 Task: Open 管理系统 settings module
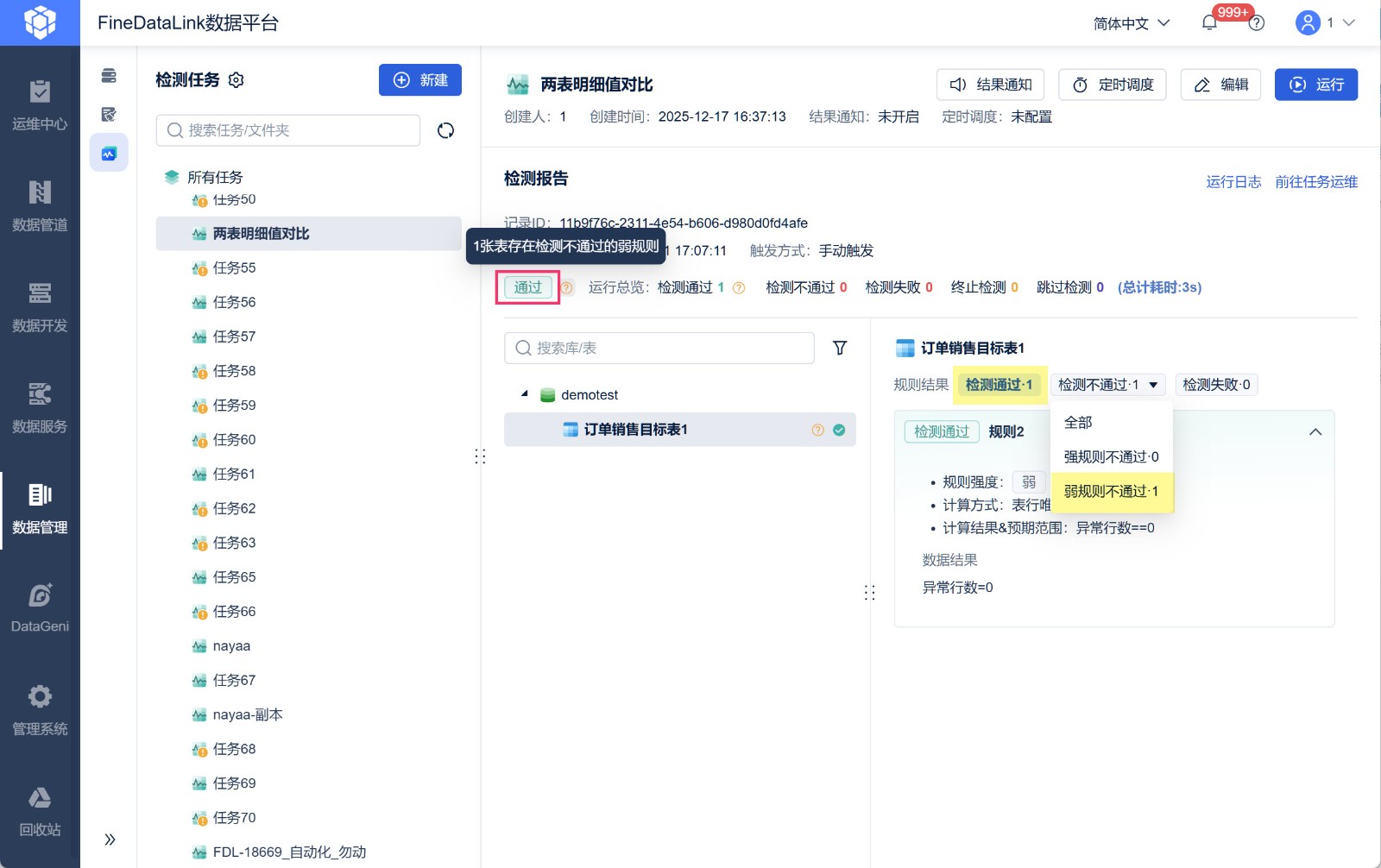tap(40, 711)
